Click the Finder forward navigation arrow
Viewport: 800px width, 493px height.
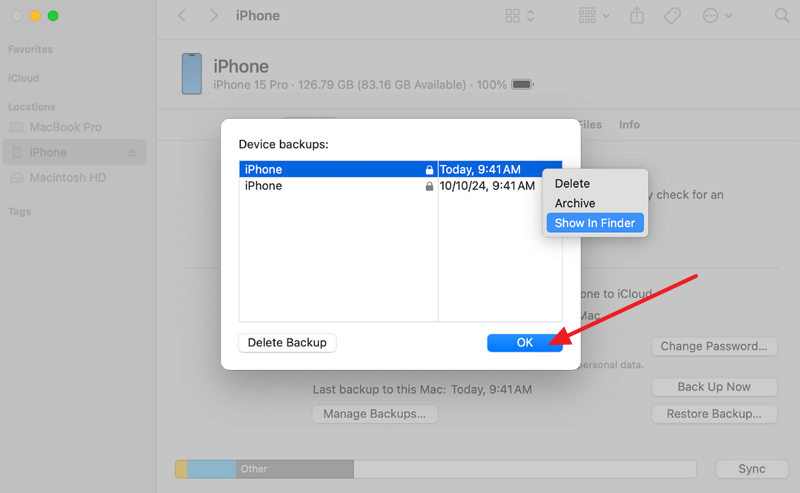point(214,16)
